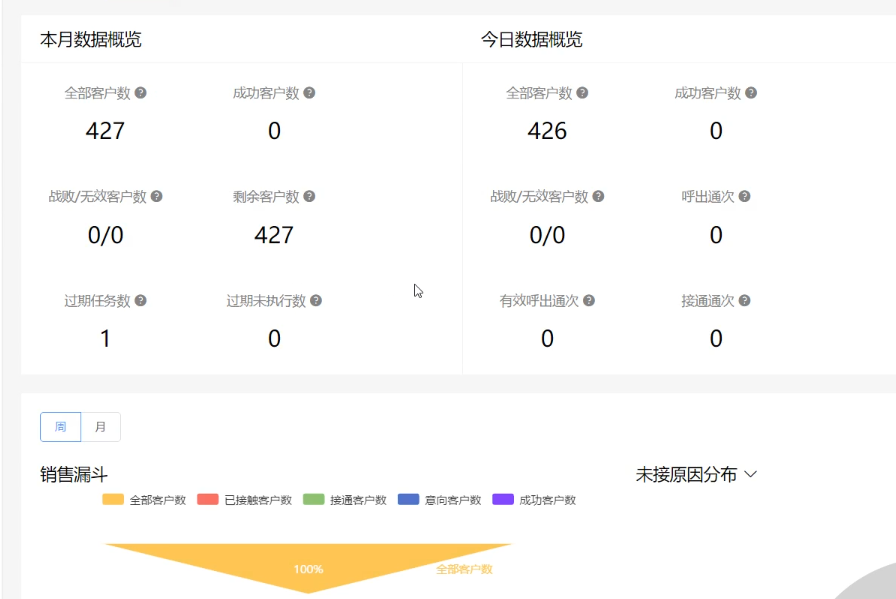Click help icon beside today's 成功客户数
This screenshot has height=599, width=896.
[x=751, y=93]
